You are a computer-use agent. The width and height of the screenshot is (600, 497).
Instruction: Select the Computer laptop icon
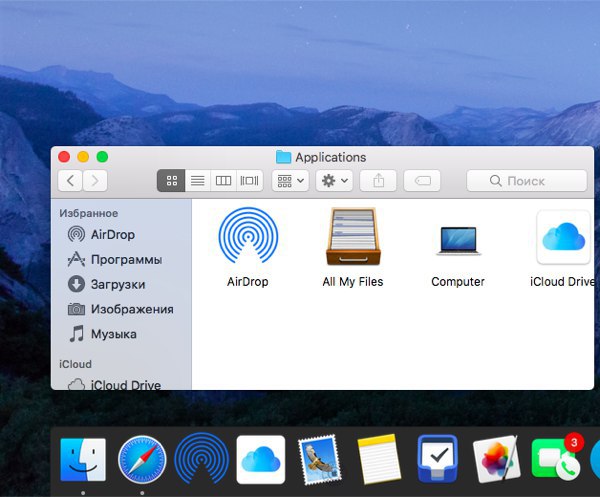pos(458,240)
